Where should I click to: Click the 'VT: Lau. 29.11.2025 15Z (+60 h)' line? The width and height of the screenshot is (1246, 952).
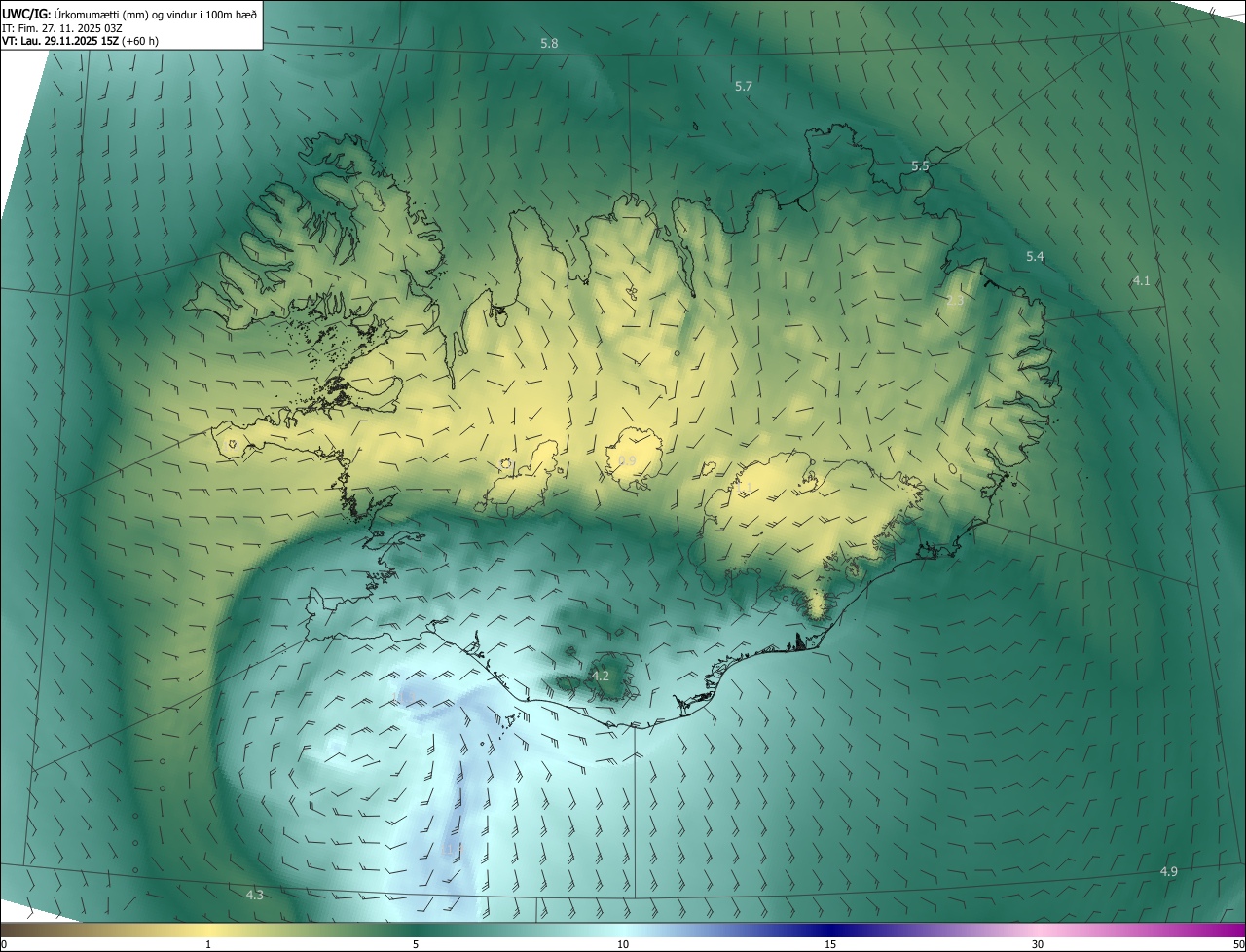81,41
